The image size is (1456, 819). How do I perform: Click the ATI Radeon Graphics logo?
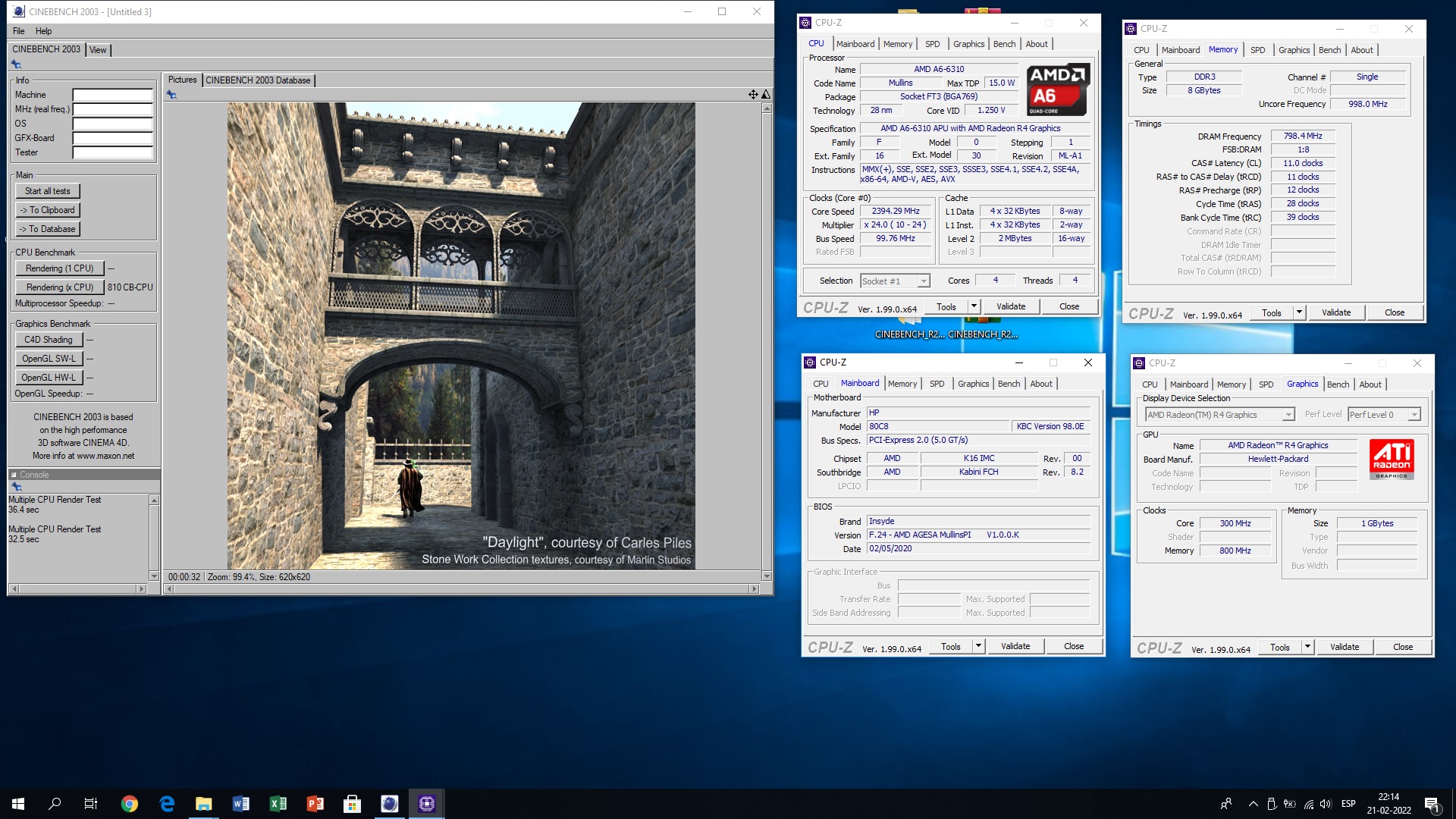(x=1392, y=460)
